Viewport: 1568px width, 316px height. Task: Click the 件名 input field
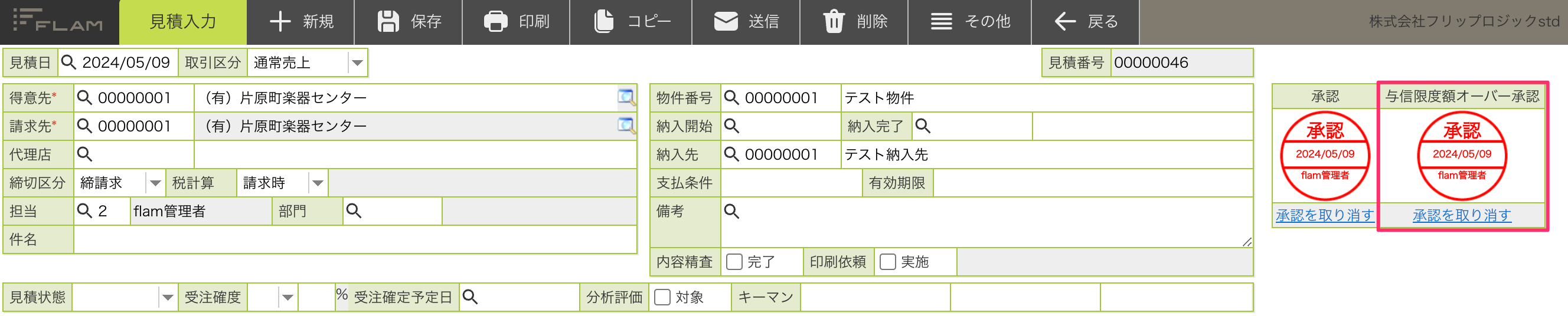click(355, 239)
